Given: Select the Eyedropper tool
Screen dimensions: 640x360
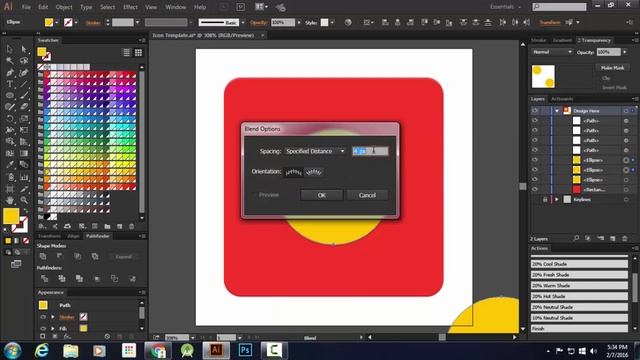Looking at the screenshot, I should 10,165.
